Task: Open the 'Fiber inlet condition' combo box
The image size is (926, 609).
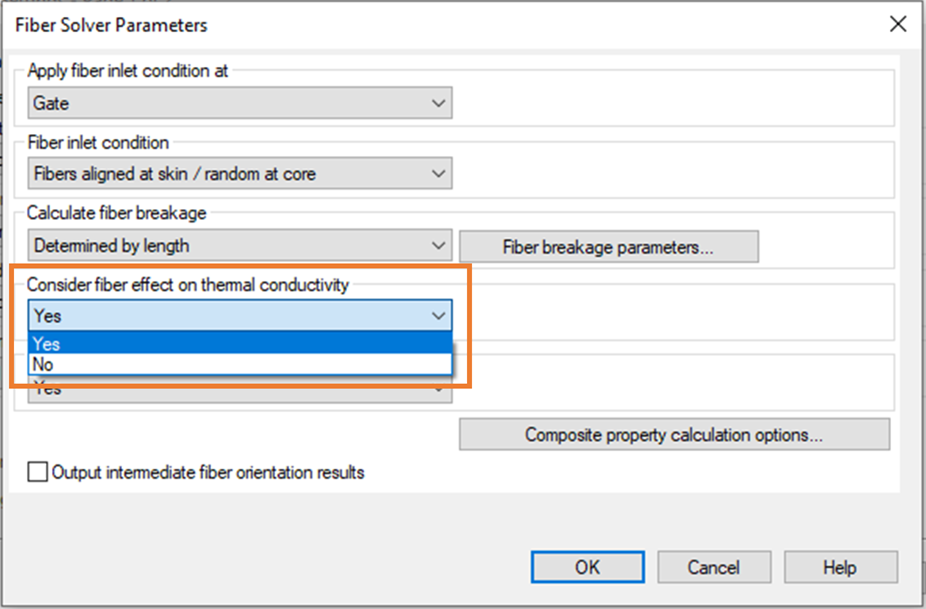Action: point(239,174)
